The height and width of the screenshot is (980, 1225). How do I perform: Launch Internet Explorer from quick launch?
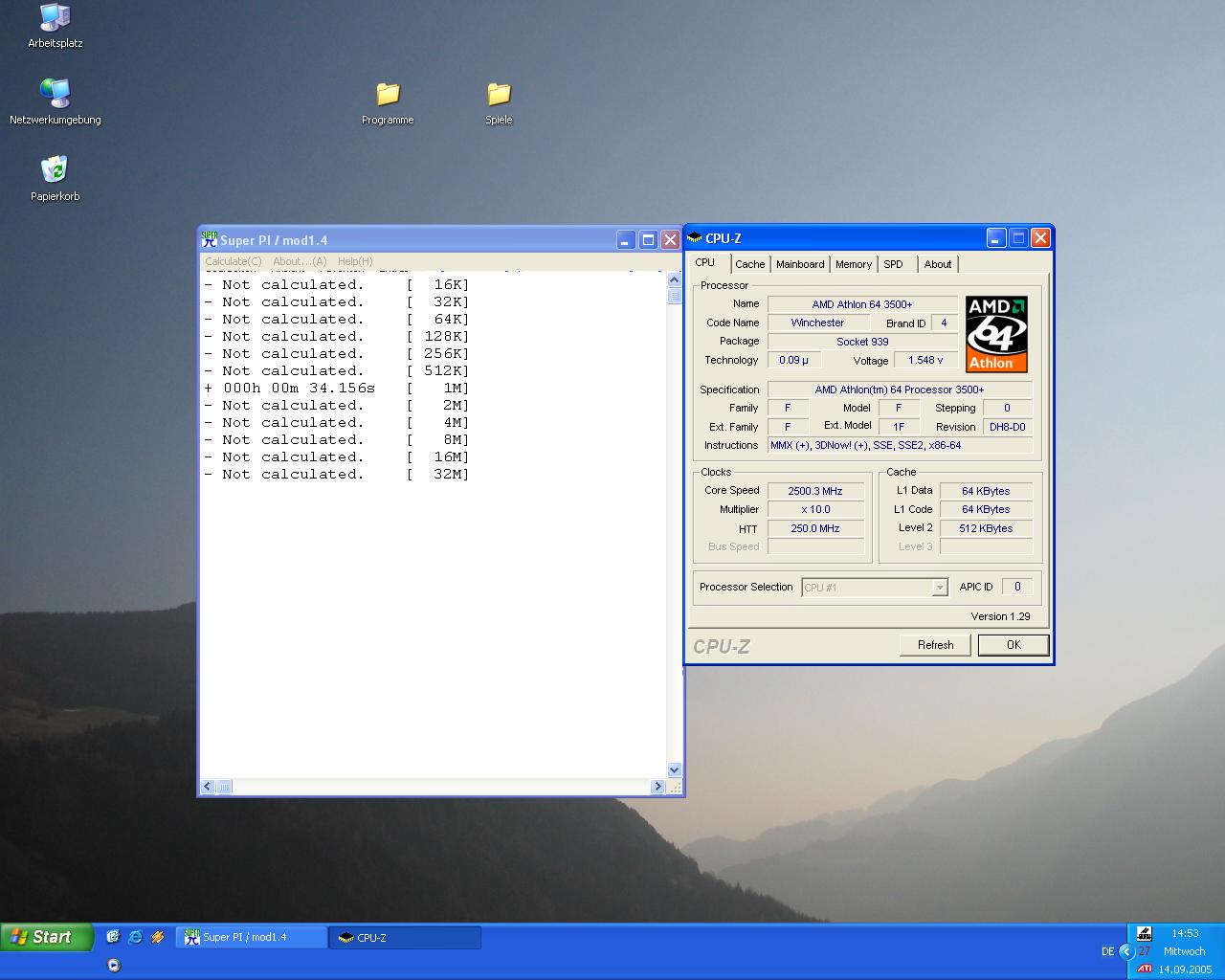point(135,937)
